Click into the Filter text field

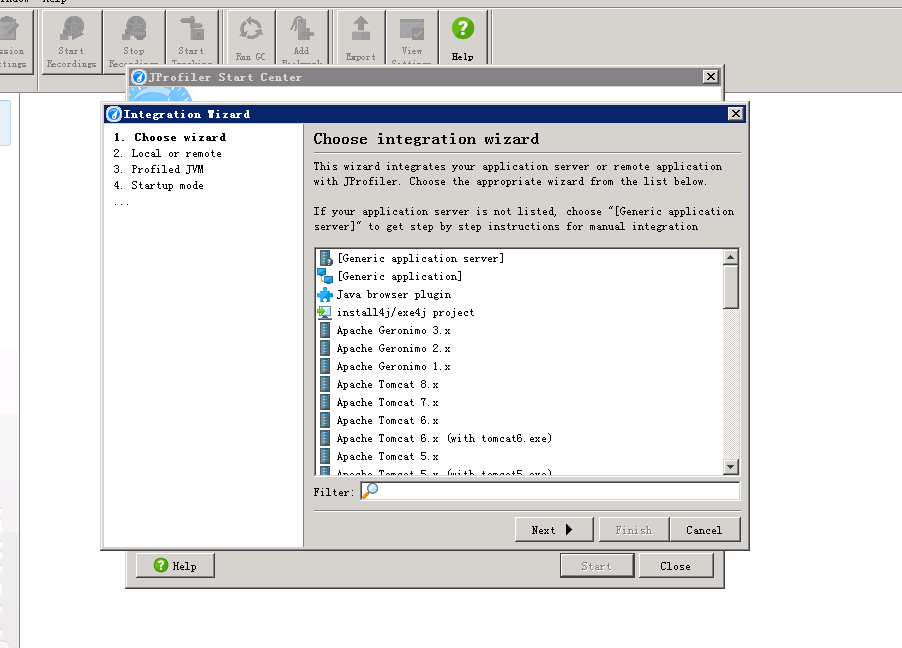click(550, 491)
